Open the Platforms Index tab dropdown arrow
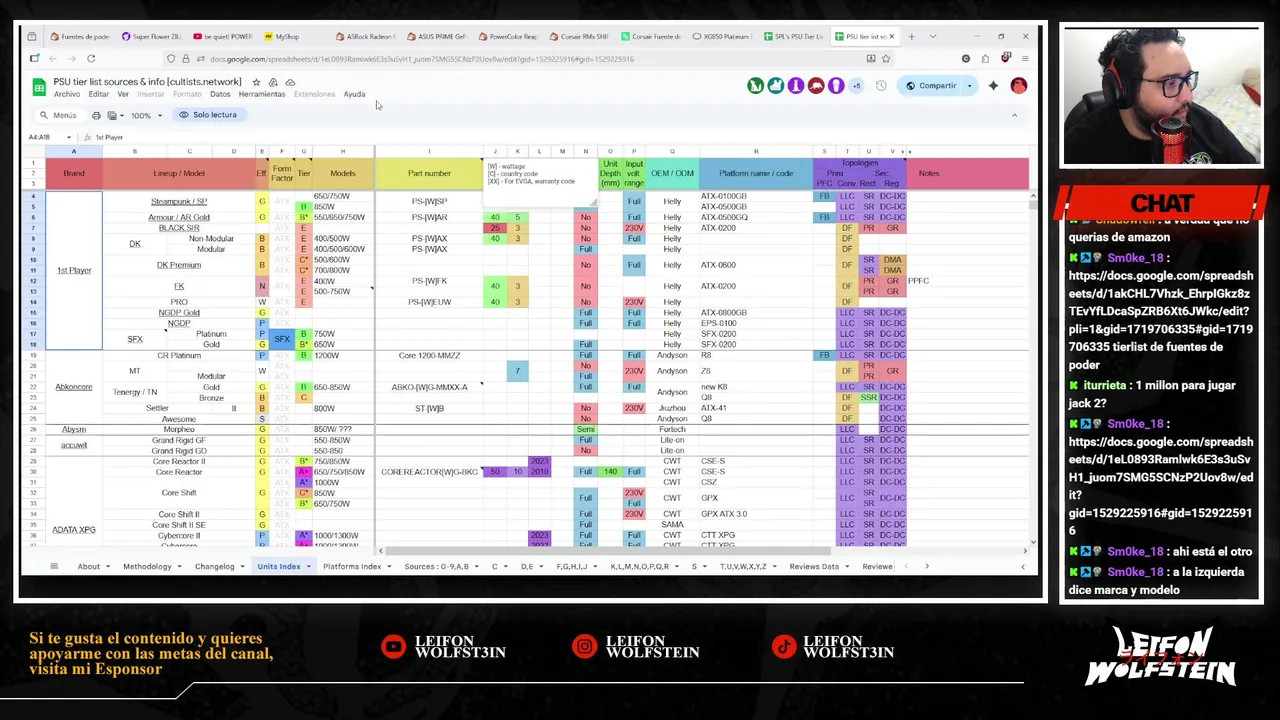Viewport: 1280px width, 720px height. pyautogui.click(x=391, y=567)
